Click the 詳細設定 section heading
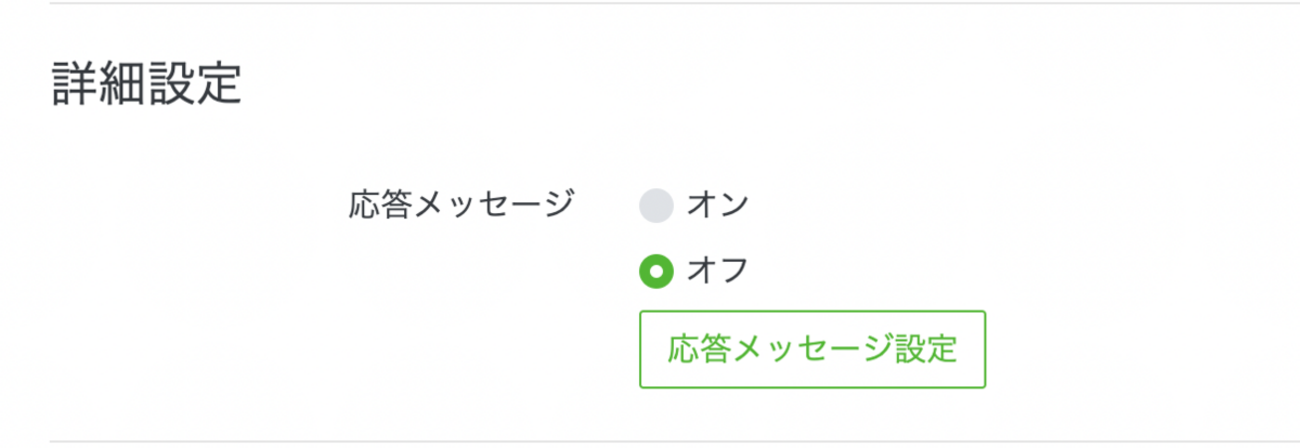 tap(146, 87)
